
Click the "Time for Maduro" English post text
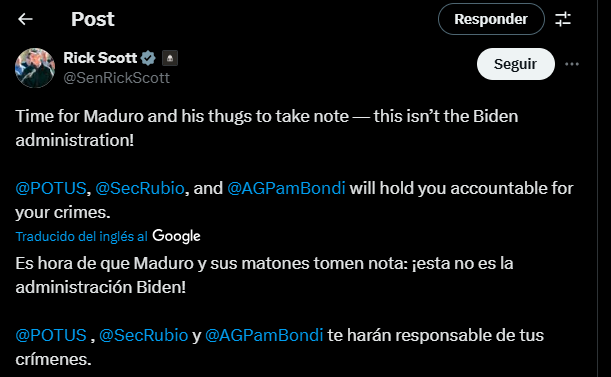(267, 128)
